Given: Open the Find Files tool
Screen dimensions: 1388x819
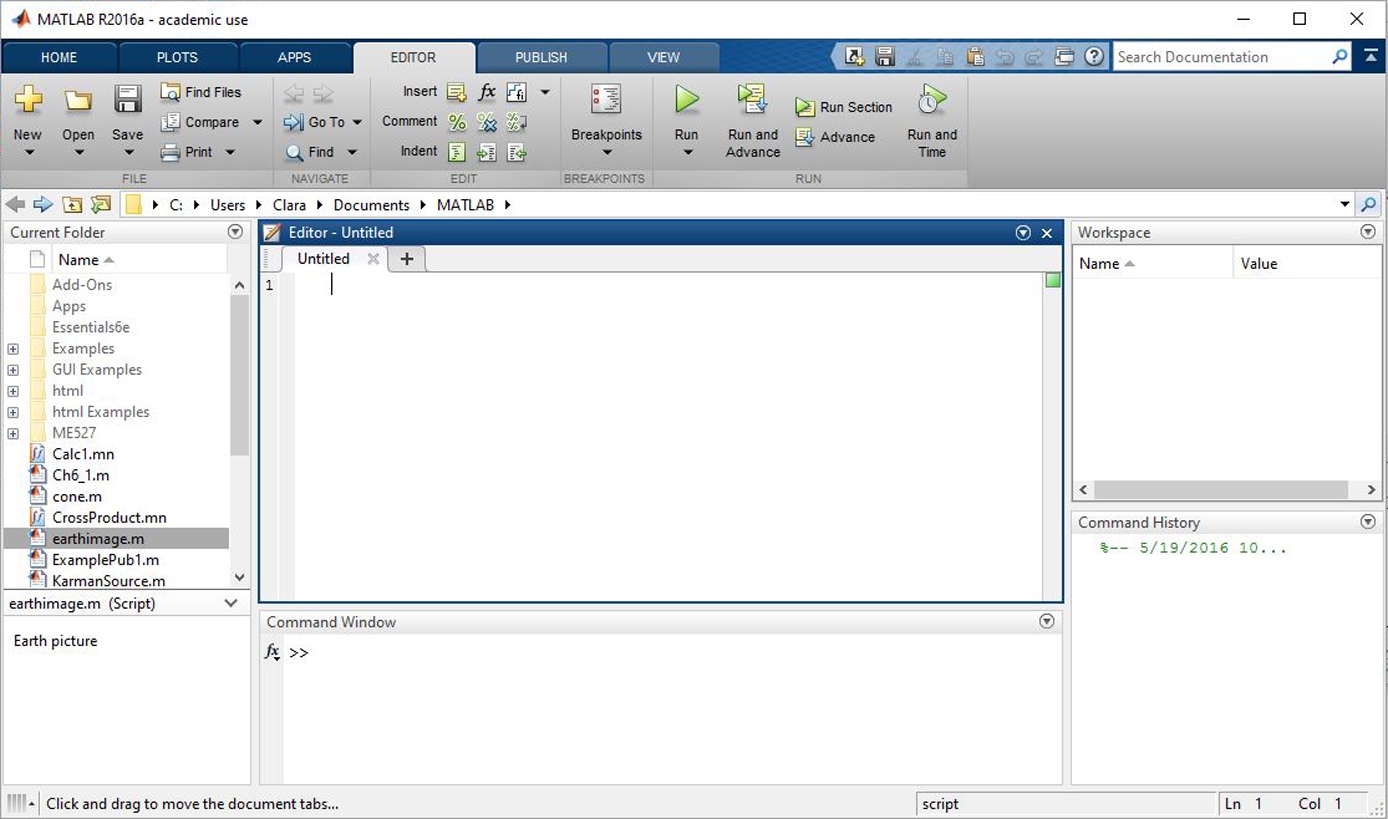Looking at the screenshot, I should [201, 92].
